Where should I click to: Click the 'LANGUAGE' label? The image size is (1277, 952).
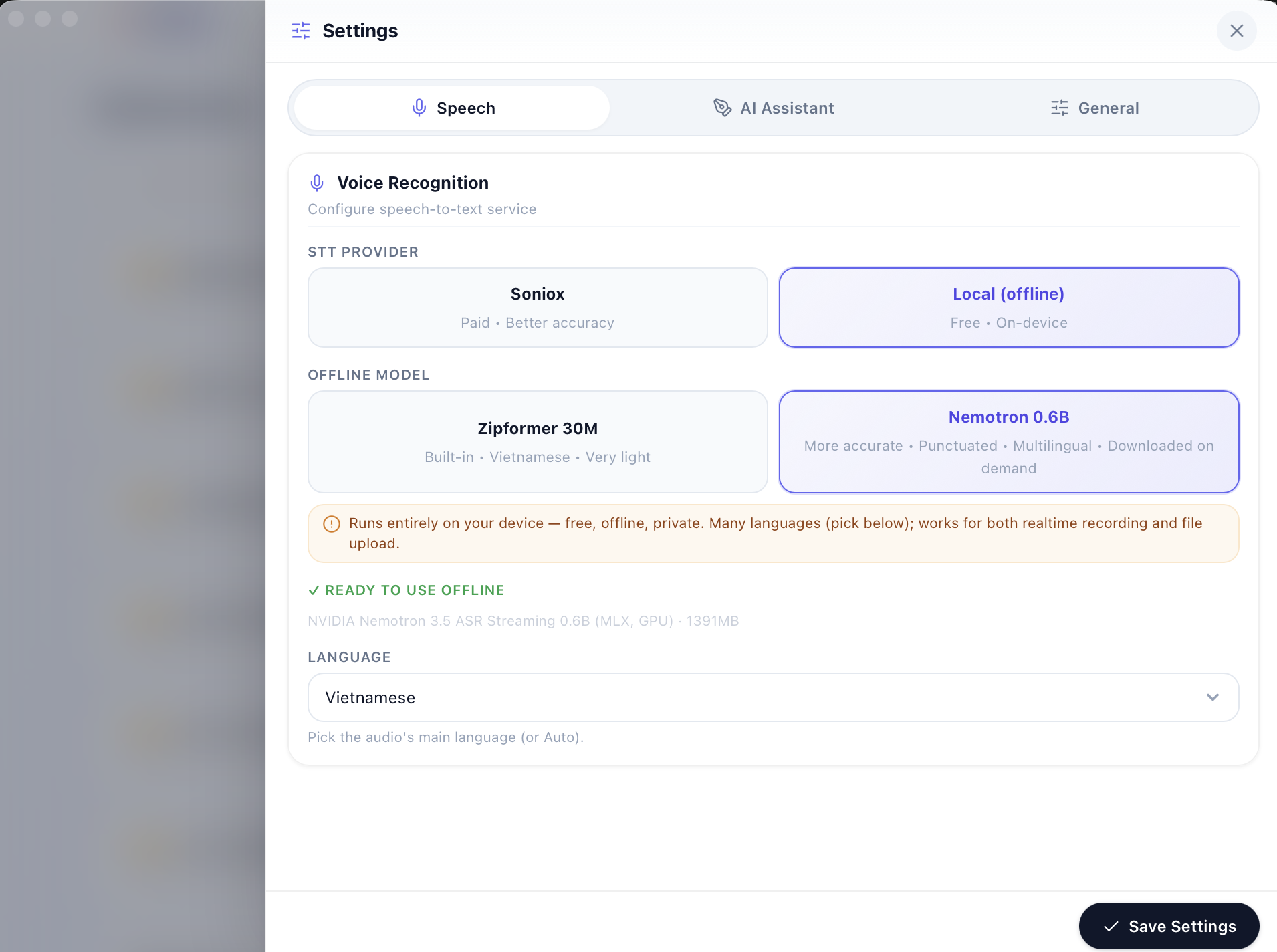pyautogui.click(x=349, y=657)
